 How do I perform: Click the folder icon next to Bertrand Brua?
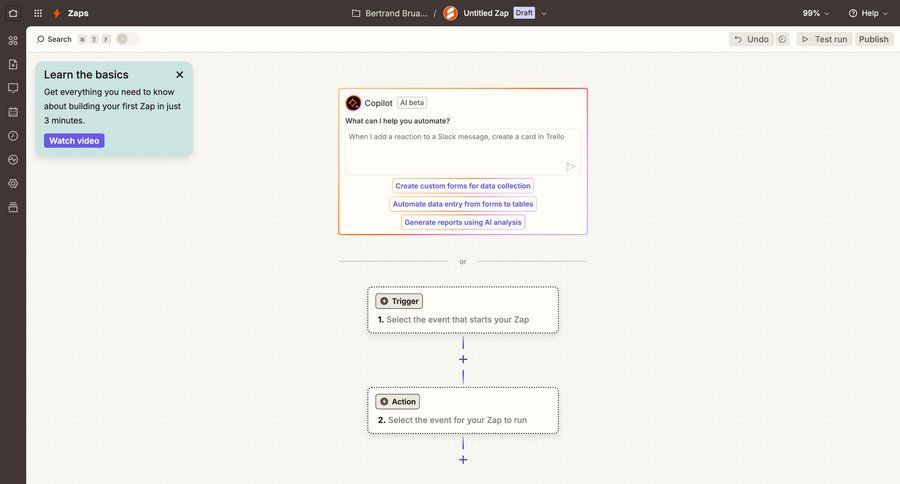click(x=356, y=13)
